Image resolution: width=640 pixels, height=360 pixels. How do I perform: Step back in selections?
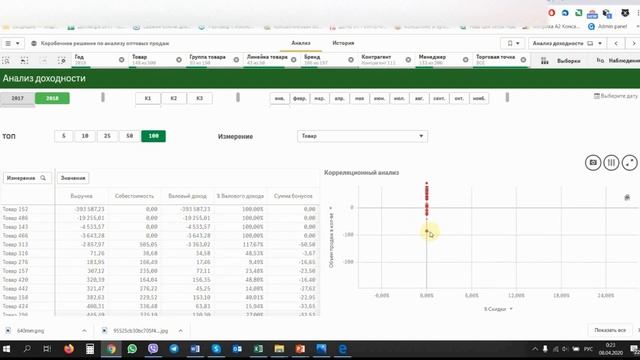pos(24,60)
